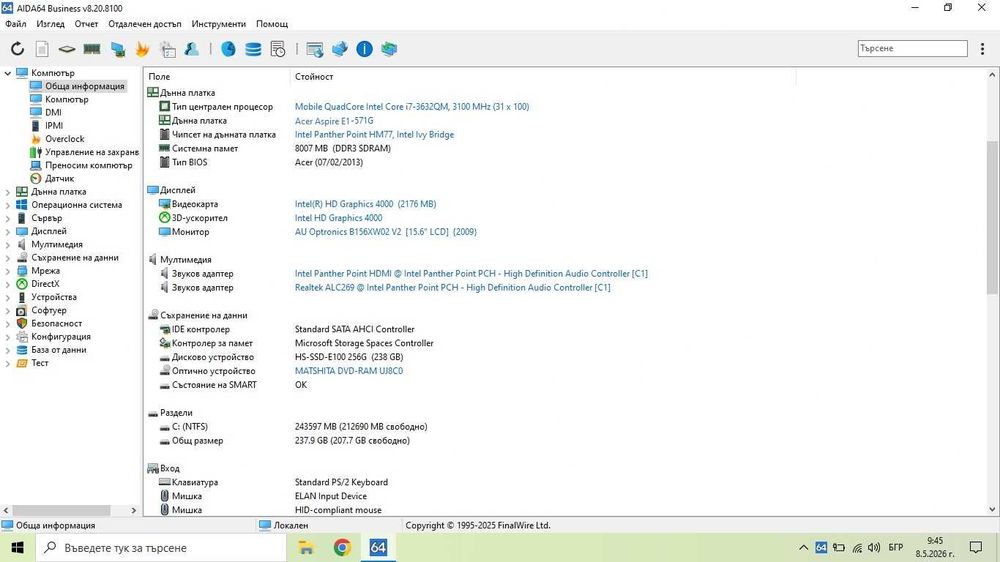This screenshot has width=1000, height=562.
Task: Open the Помощ menu
Action: pyautogui.click(x=272, y=24)
